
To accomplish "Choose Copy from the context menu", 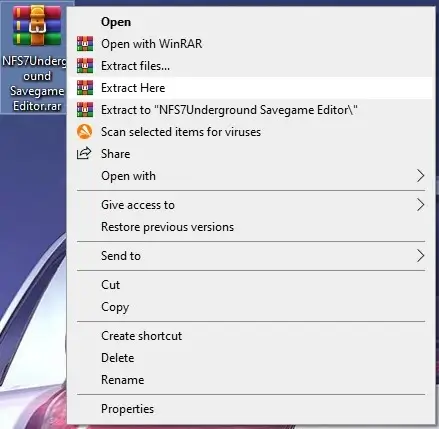I will tap(250, 307).
